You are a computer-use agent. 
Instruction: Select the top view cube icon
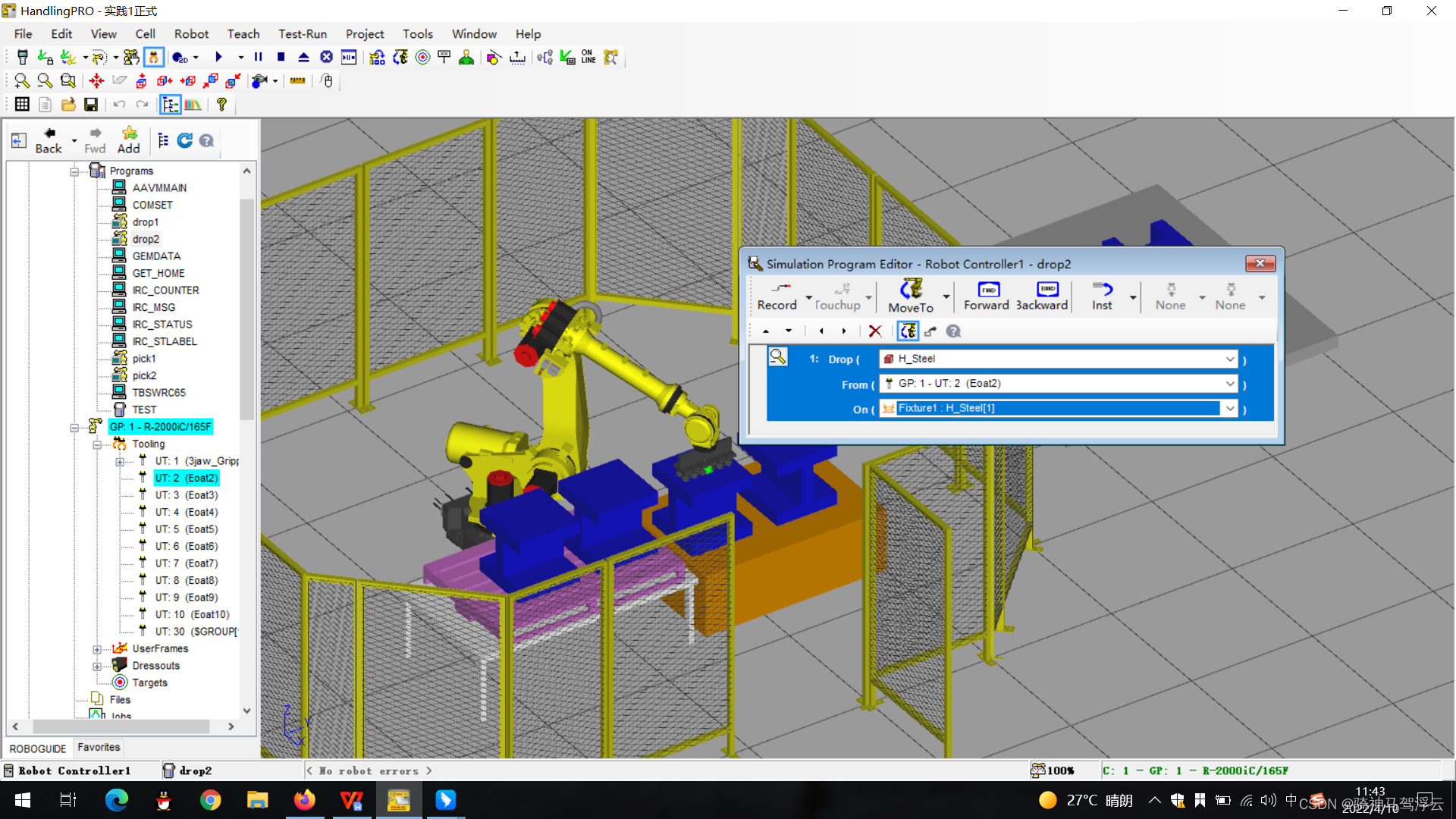141,81
